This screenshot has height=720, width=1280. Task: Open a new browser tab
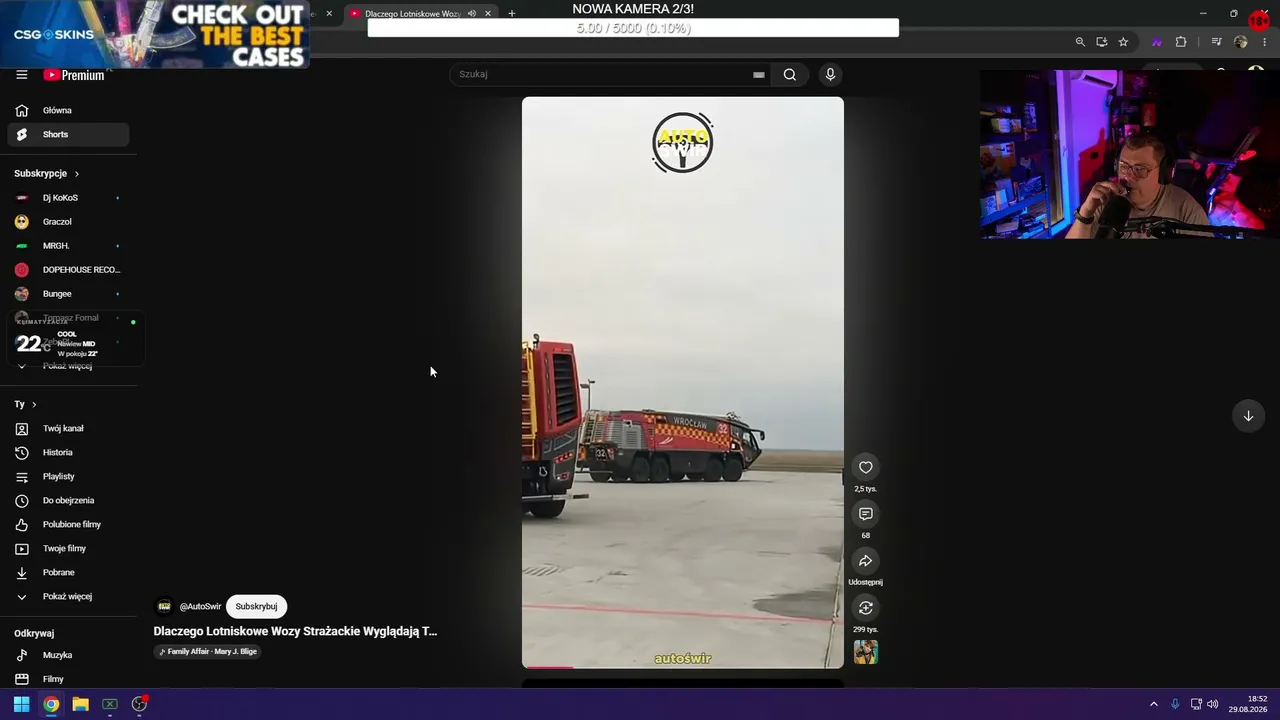tap(512, 14)
